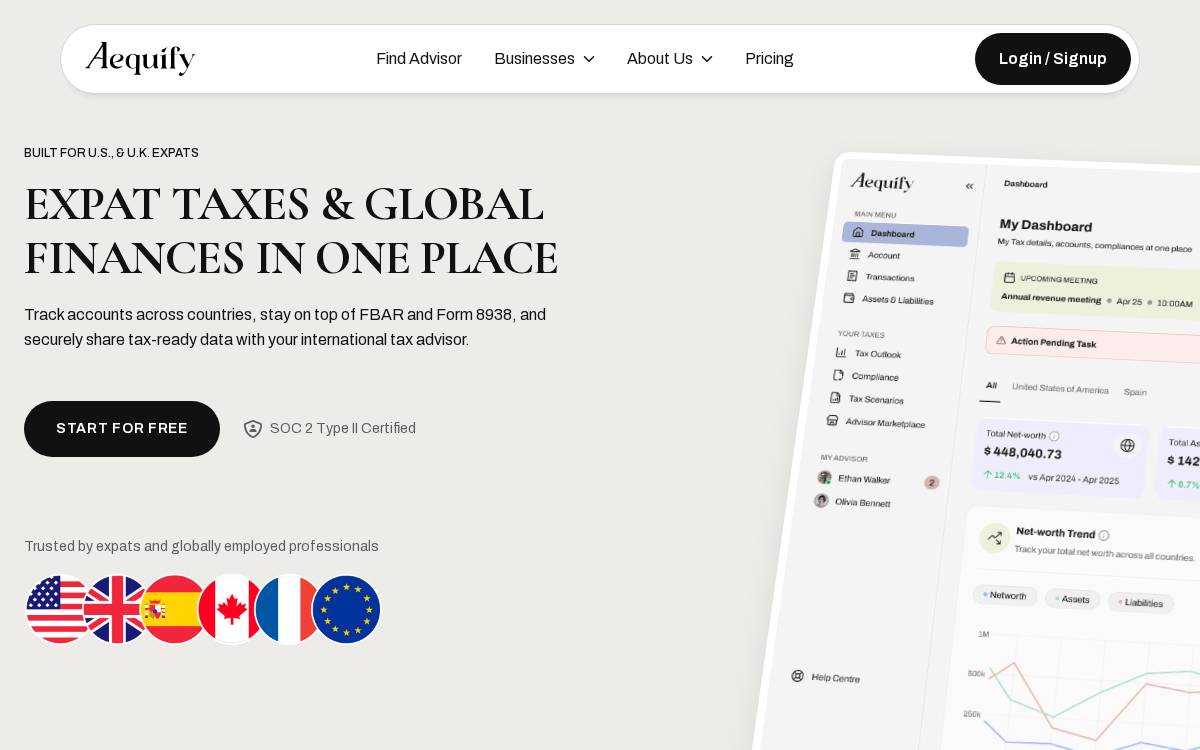Select Account in the preview sidebar
This screenshot has width=1200, height=750.
click(x=874, y=255)
